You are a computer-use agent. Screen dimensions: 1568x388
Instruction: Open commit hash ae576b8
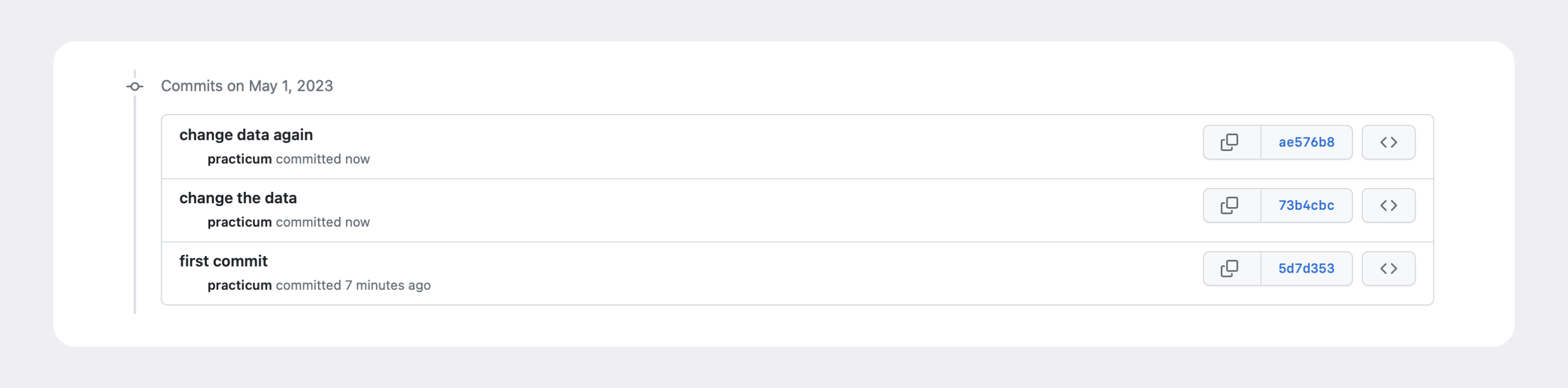[1306, 142]
